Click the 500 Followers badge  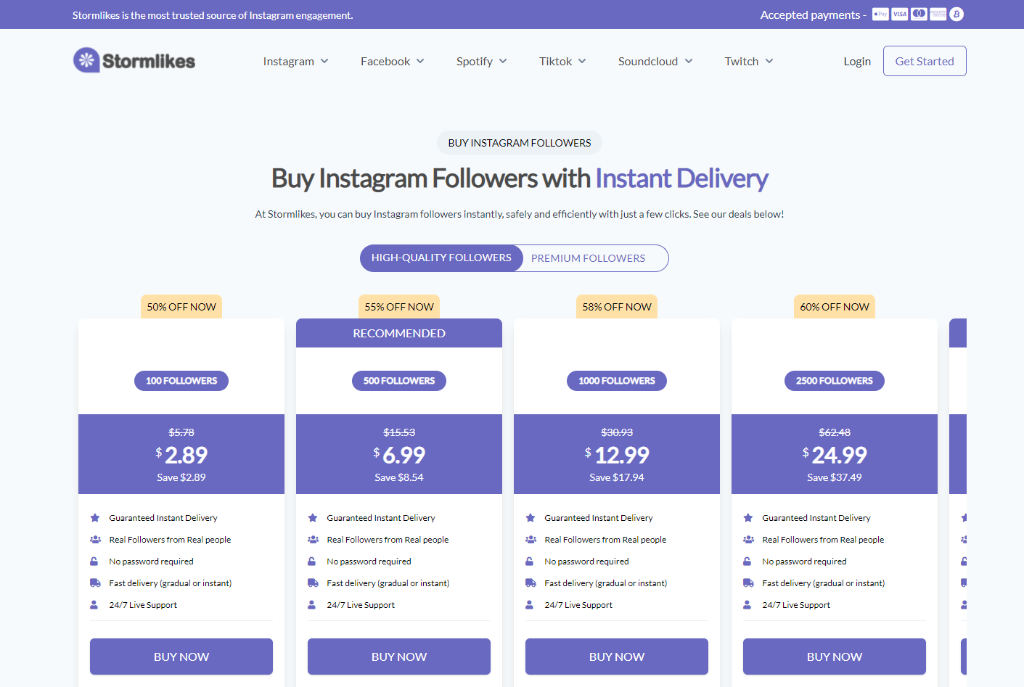pyautogui.click(x=399, y=381)
